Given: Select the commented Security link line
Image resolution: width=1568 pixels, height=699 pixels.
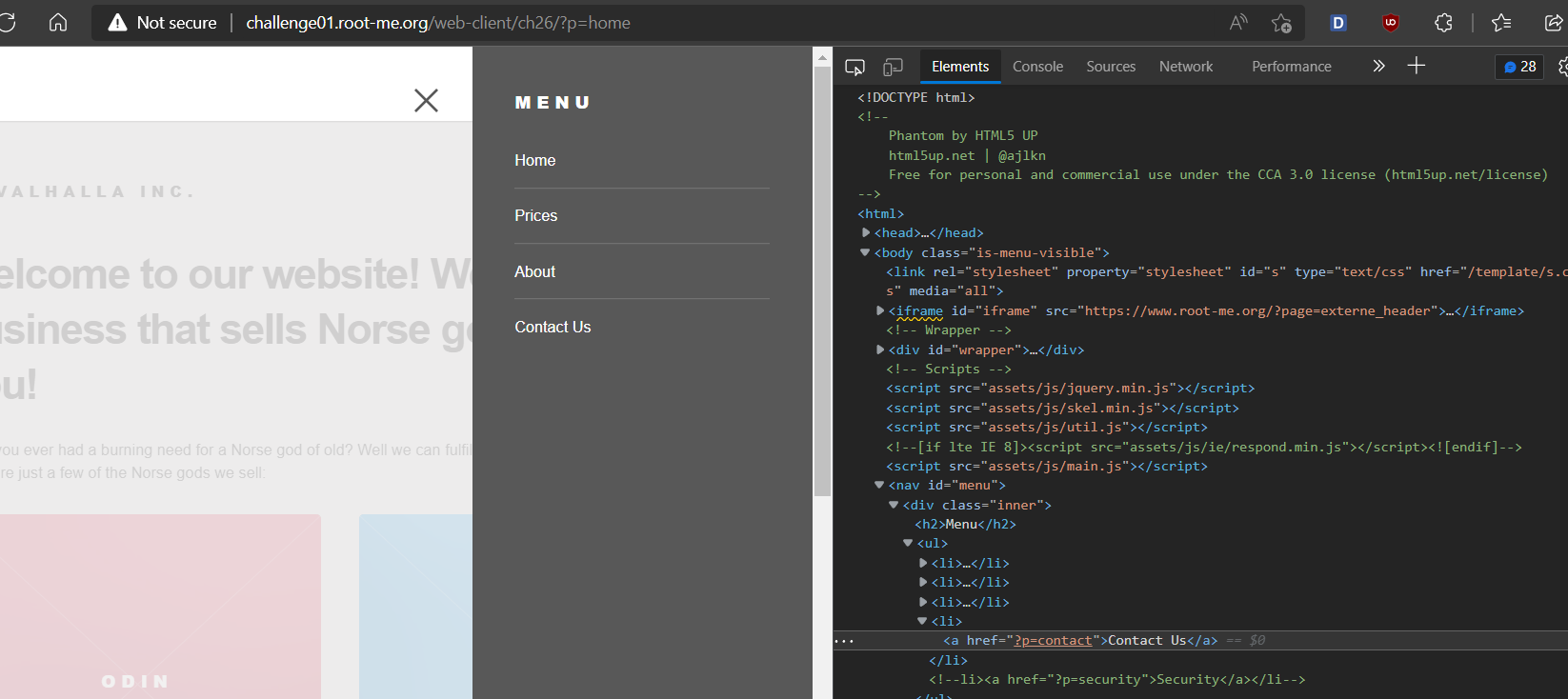Looking at the screenshot, I should (1116, 679).
